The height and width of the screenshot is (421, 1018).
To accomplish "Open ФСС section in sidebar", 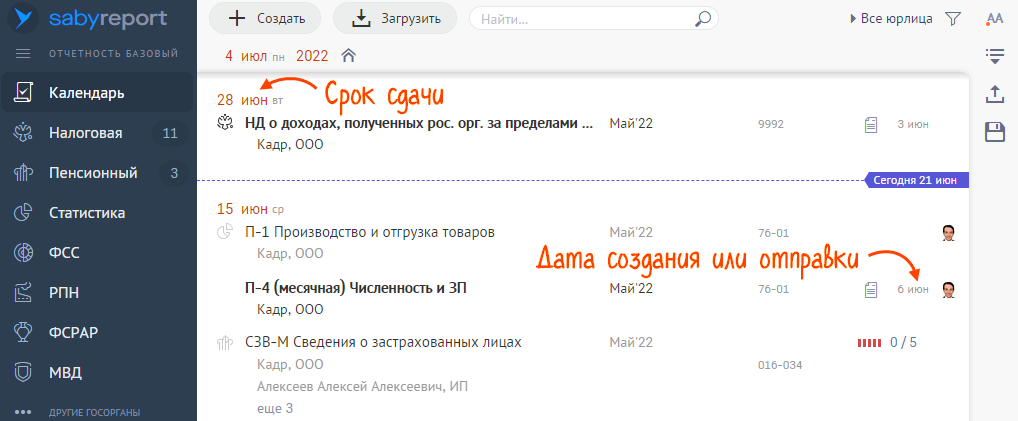I will point(97,253).
